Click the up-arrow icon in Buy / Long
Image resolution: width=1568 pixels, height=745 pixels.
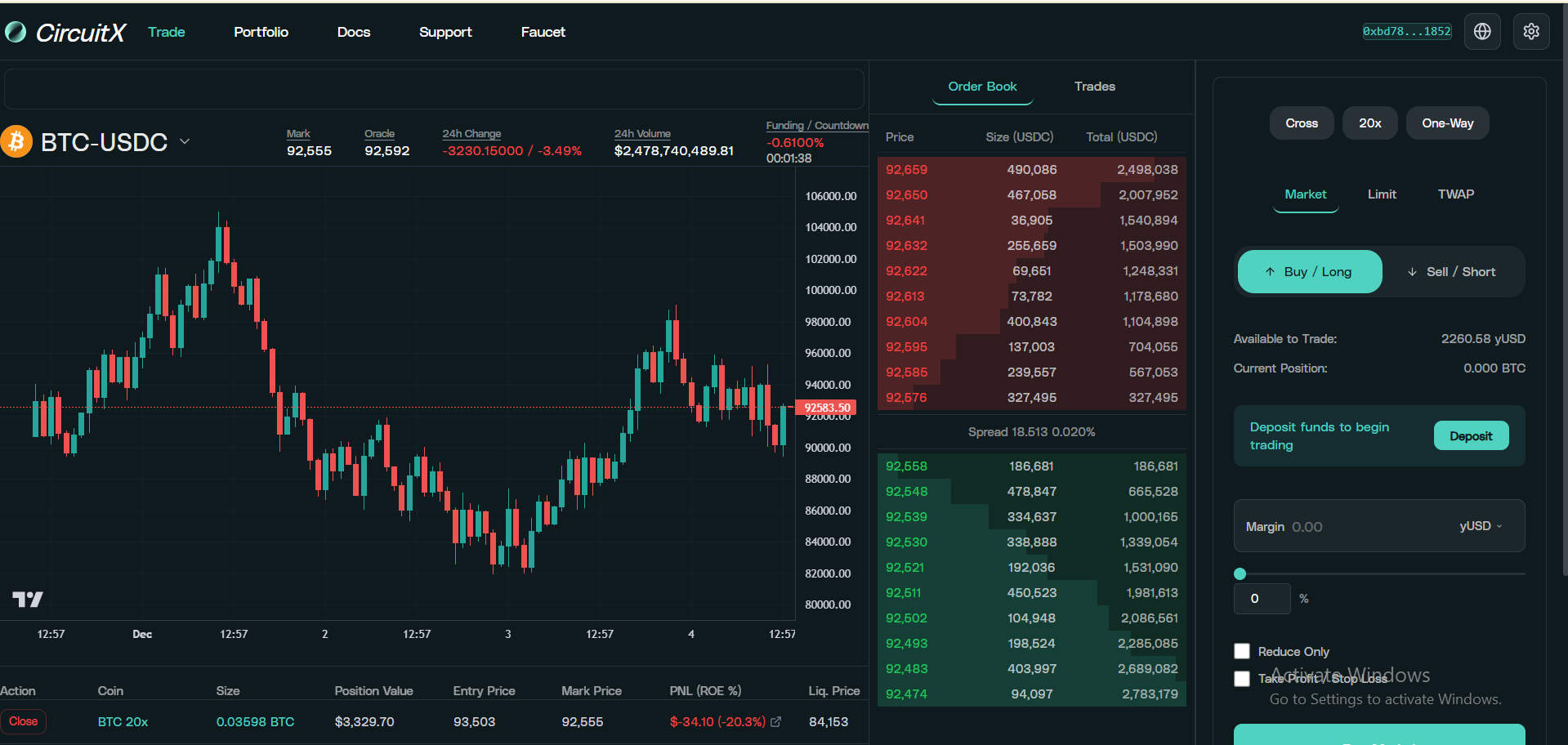(1270, 271)
